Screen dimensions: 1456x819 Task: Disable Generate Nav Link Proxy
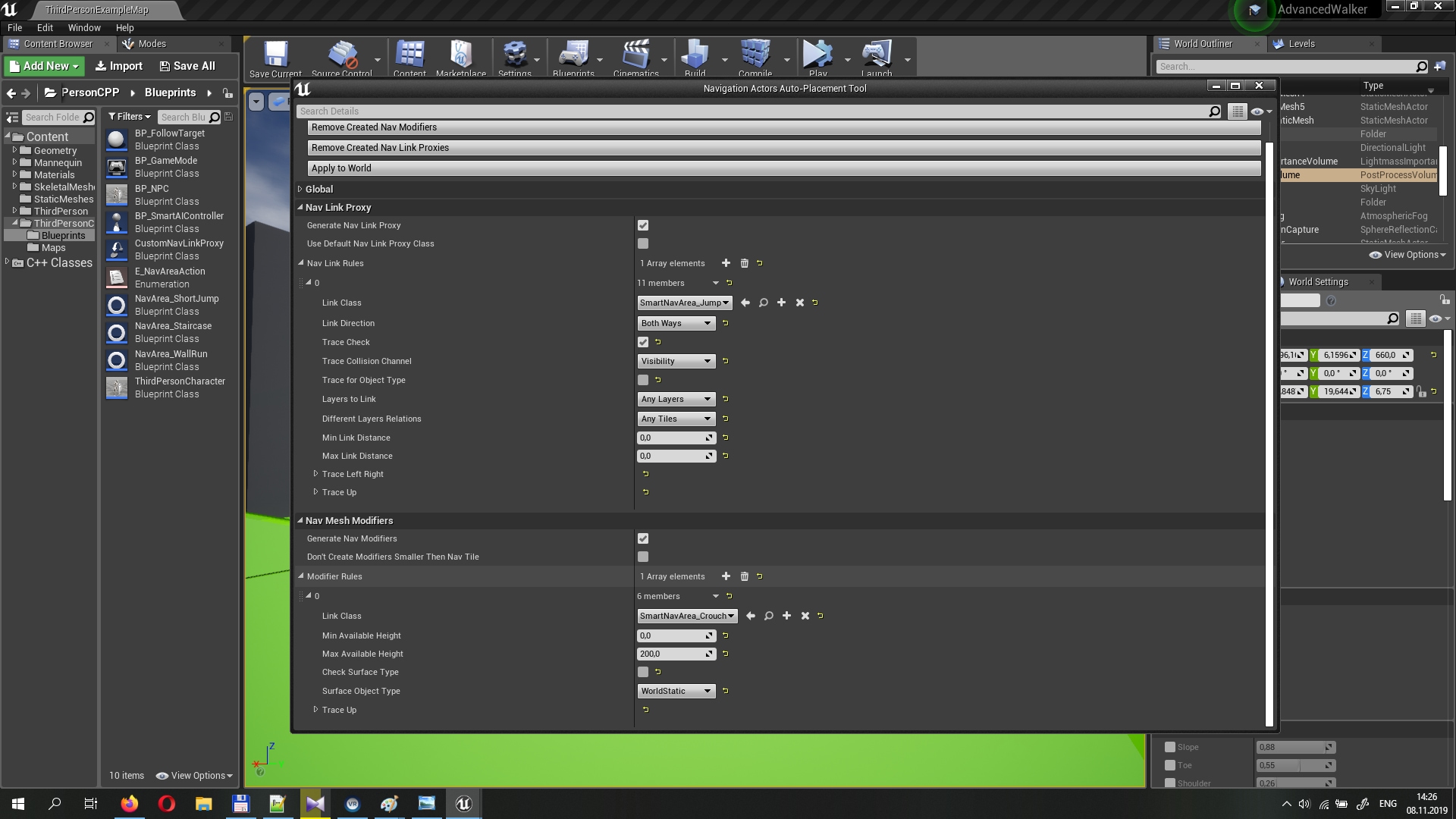tap(642, 225)
